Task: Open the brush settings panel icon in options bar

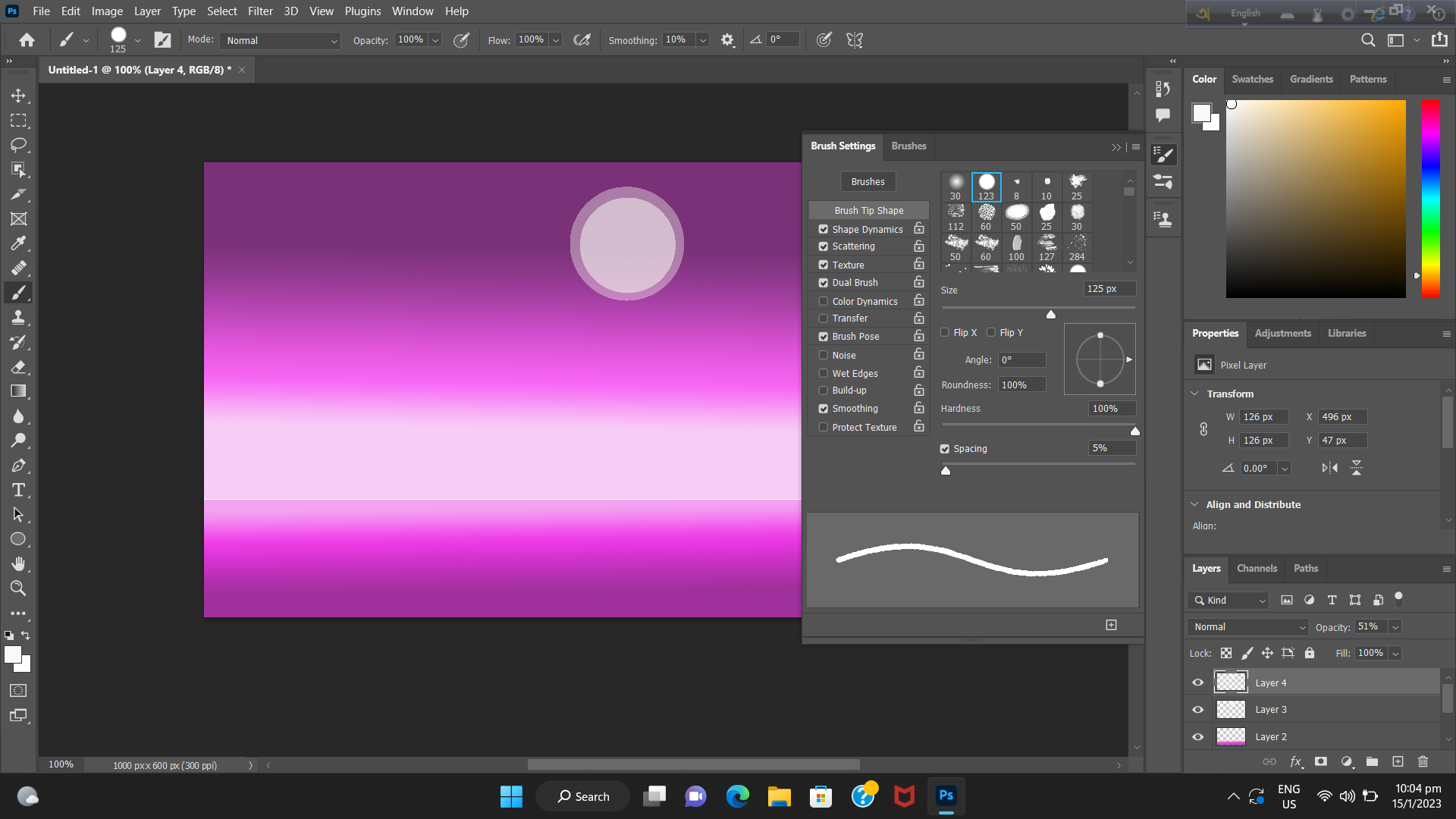Action: [x=162, y=39]
